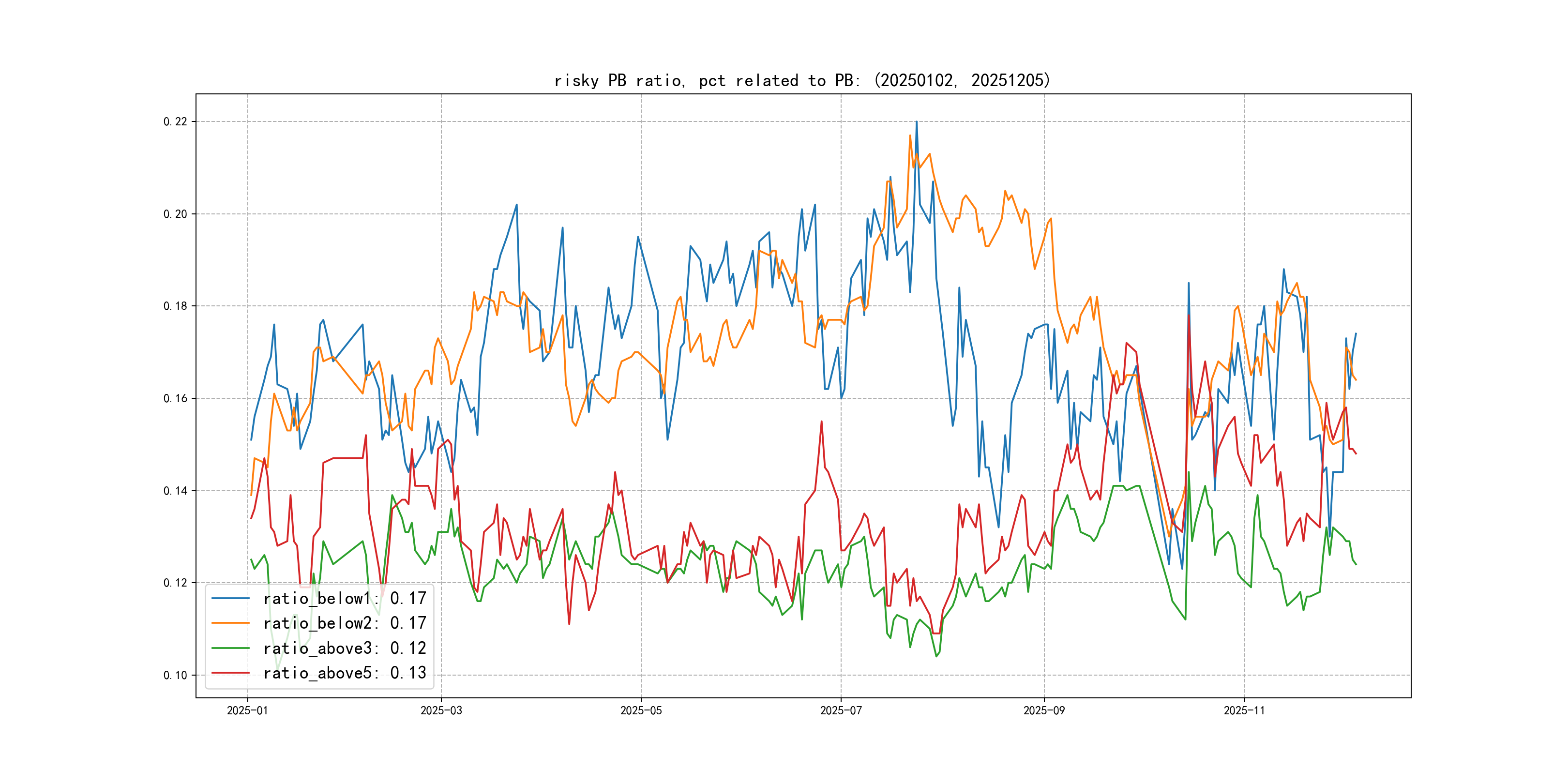
Task: Click the 2025-07 x-axis label
Action: (841, 710)
